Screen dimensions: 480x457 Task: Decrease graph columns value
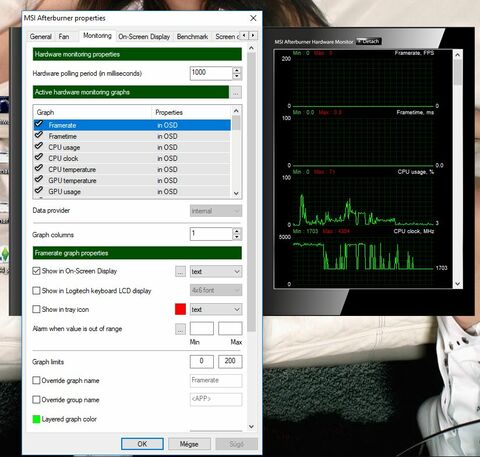[x=237, y=237]
